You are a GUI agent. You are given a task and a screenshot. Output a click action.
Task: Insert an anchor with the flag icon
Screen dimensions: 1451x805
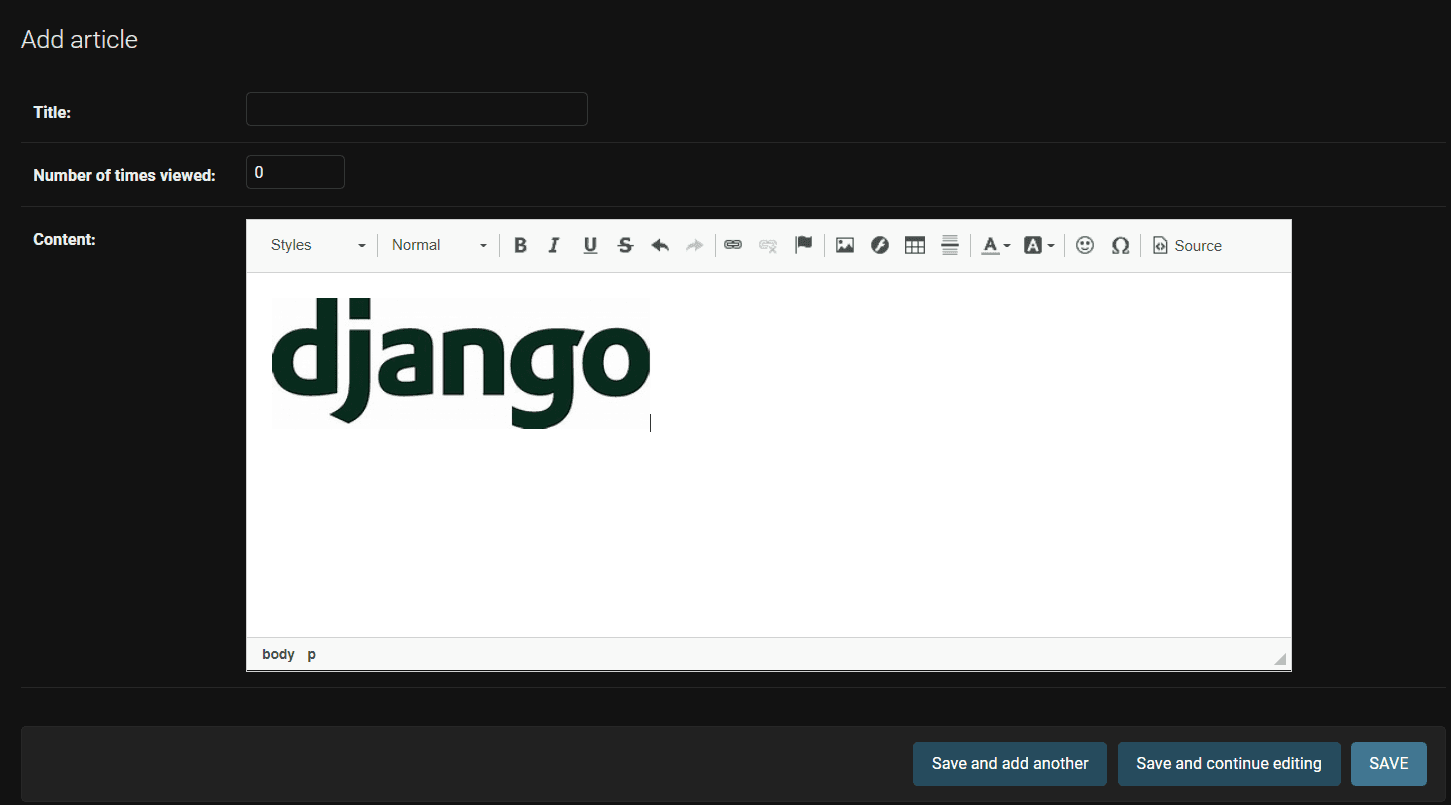click(803, 246)
